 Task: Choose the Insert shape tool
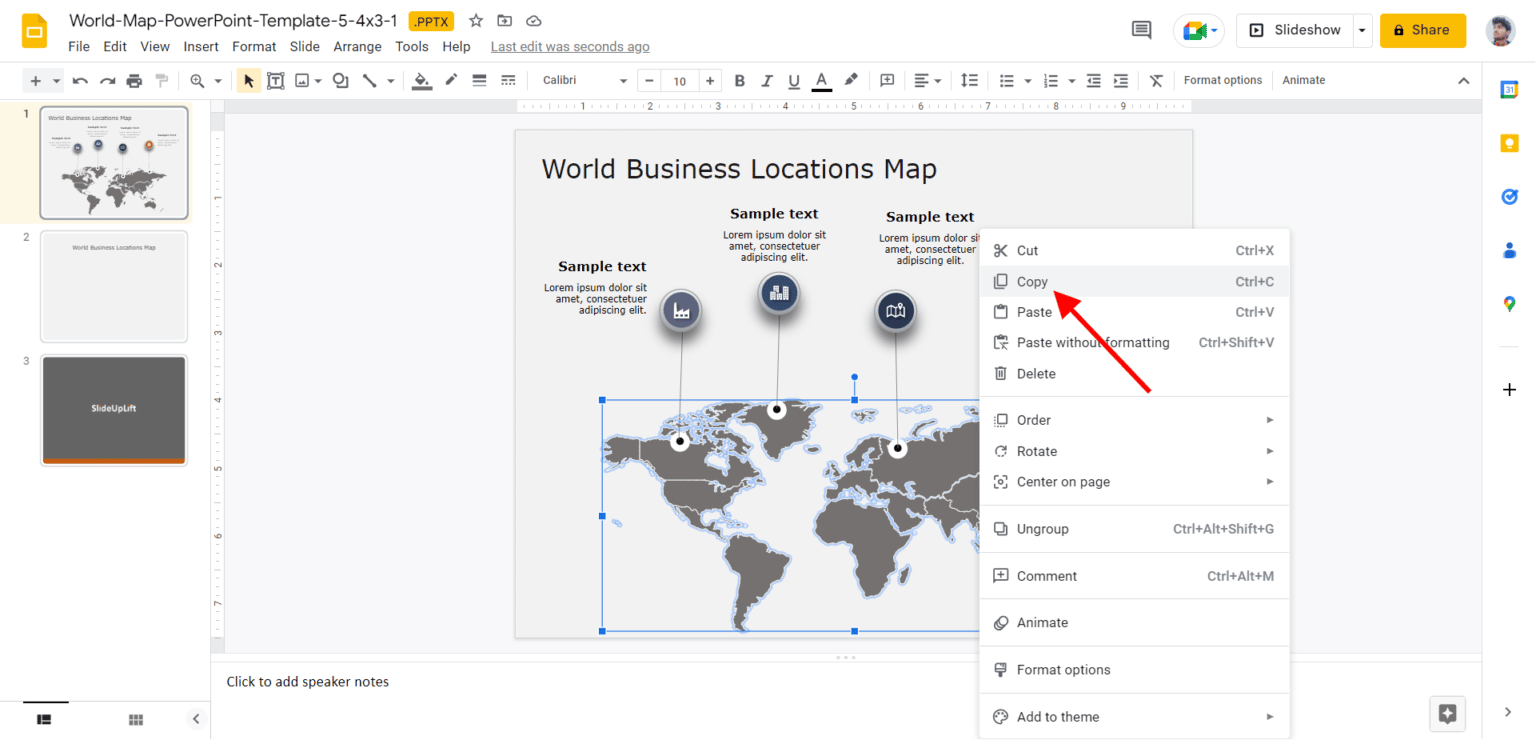point(340,80)
